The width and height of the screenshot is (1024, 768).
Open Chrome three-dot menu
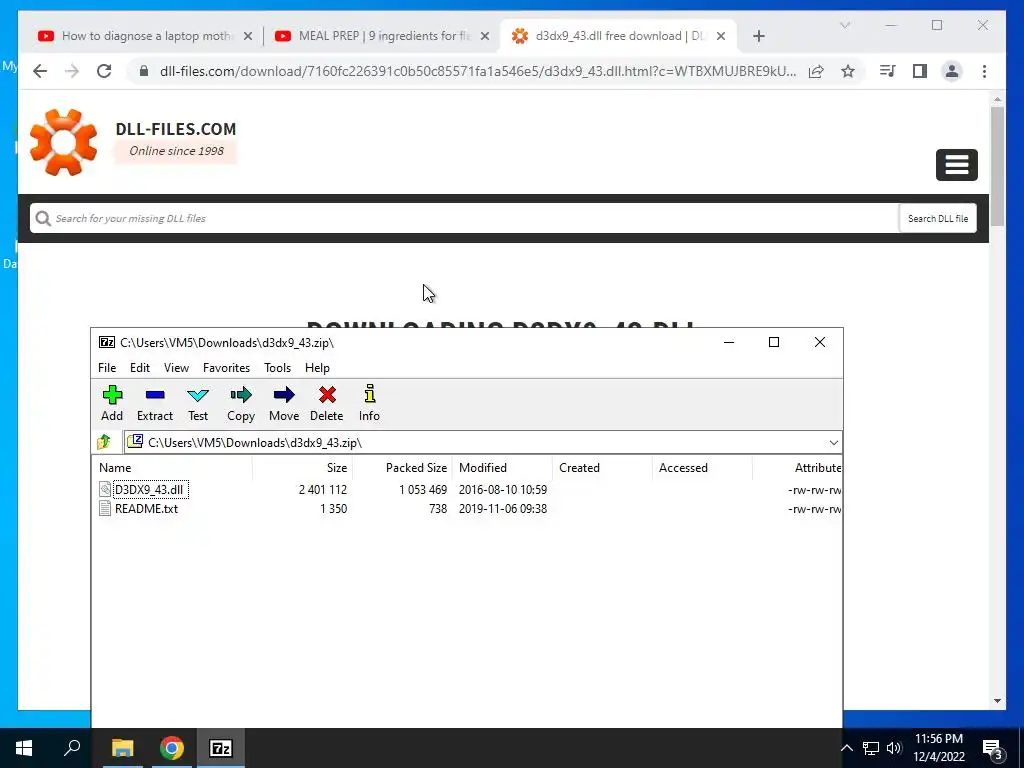tap(984, 71)
